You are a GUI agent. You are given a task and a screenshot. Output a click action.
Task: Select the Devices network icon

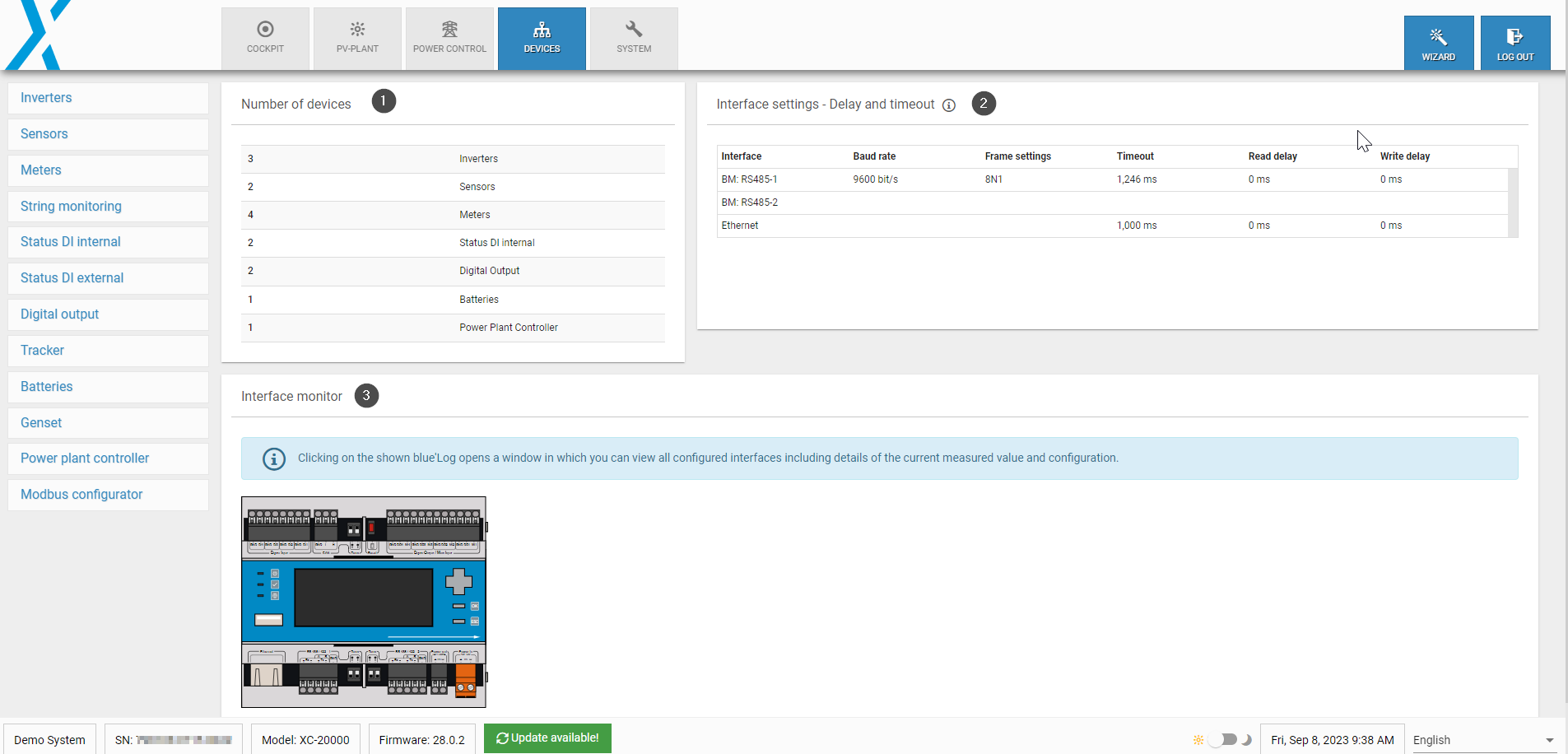(x=542, y=30)
